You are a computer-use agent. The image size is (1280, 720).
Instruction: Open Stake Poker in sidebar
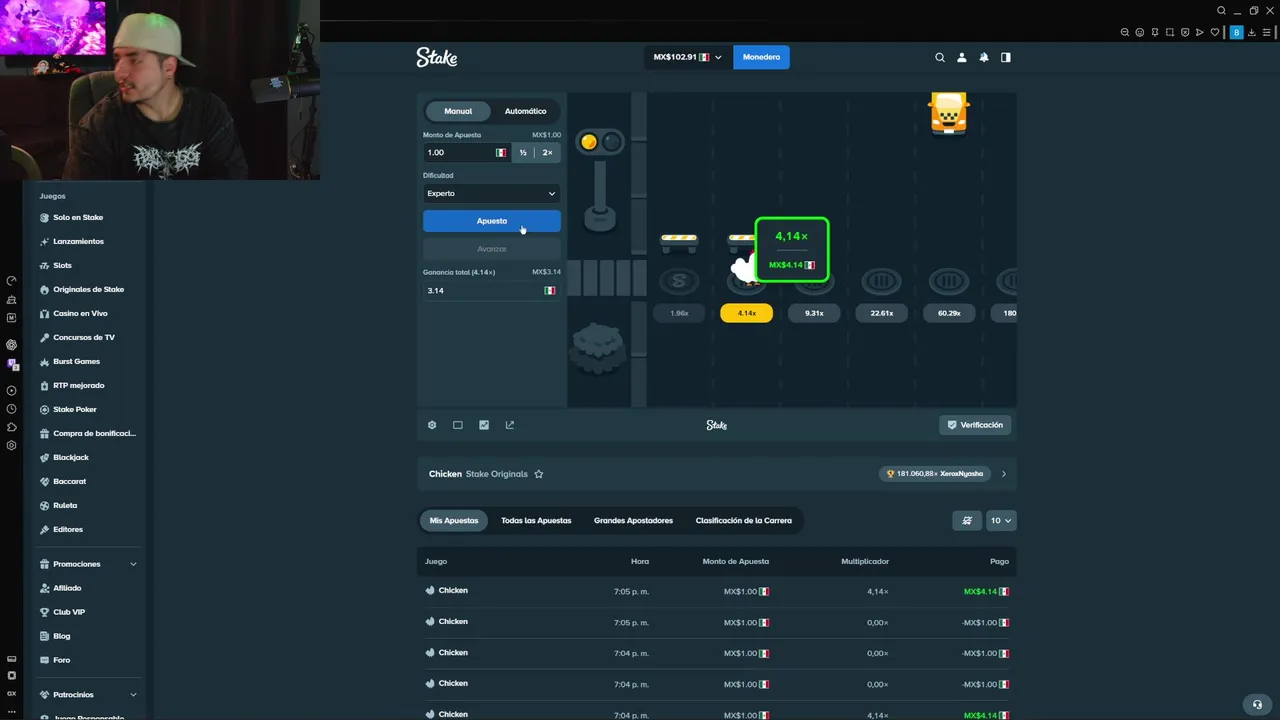(x=75, y=409)
